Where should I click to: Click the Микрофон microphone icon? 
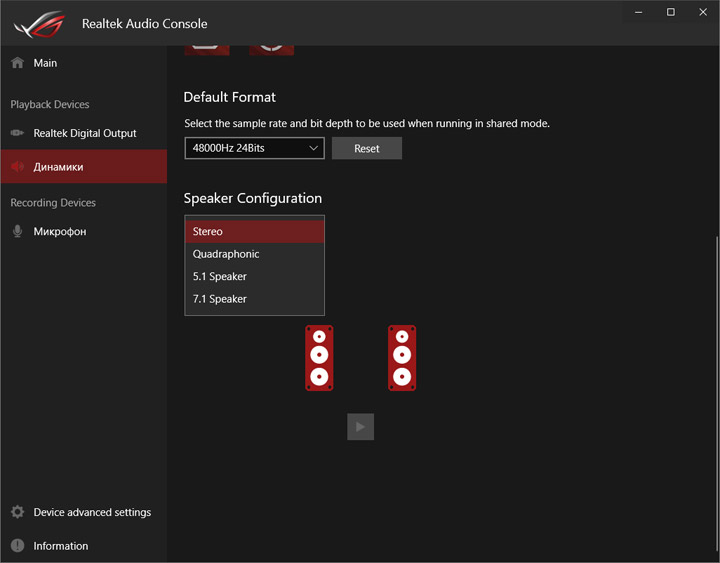click(x=17, y=231)
